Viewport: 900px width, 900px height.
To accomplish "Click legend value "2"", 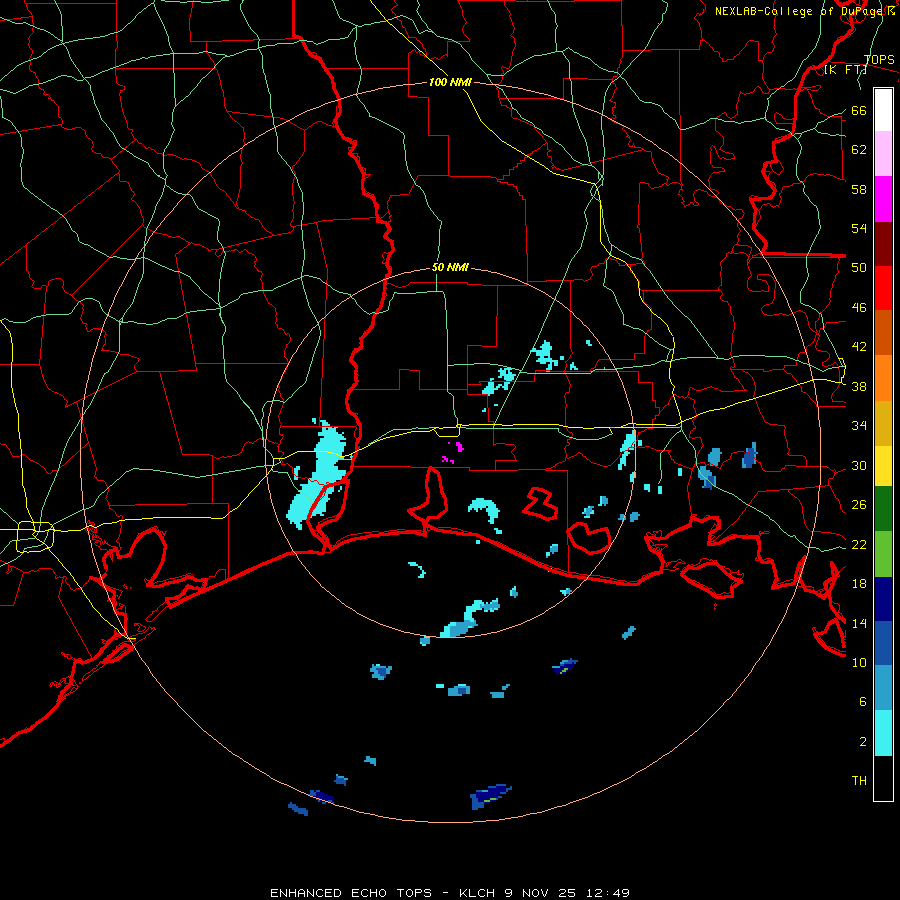I will (x=863, y=741).
